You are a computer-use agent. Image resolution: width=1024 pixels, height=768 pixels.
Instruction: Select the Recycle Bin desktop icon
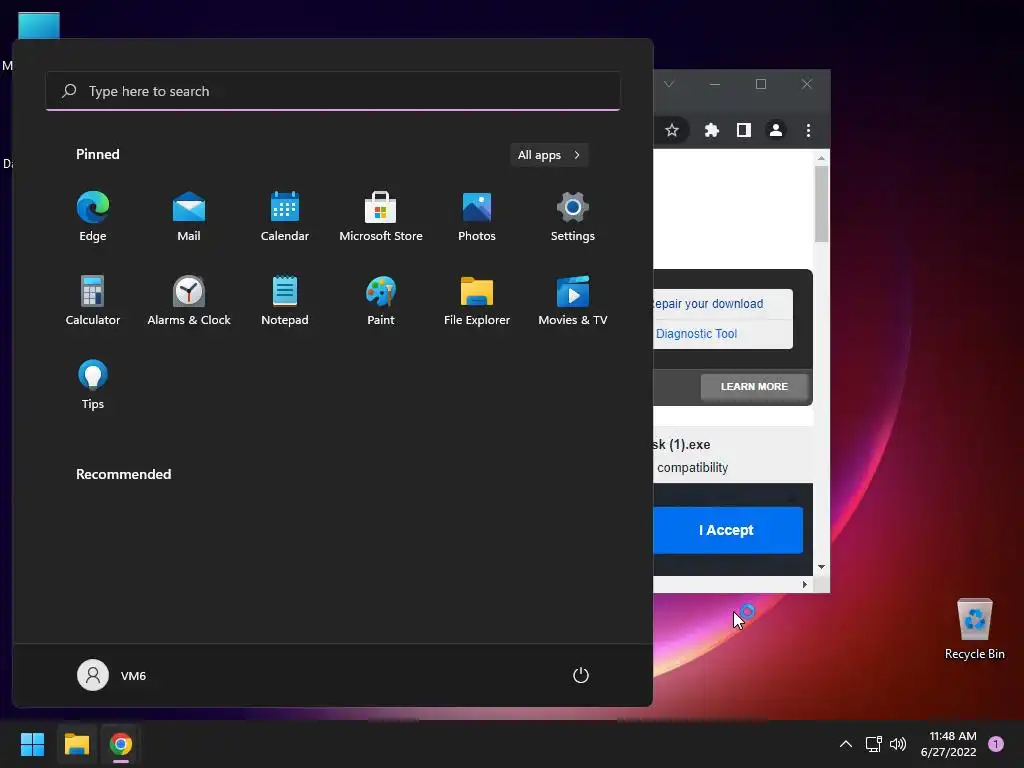pyautogui.click(x=974, y=630)
